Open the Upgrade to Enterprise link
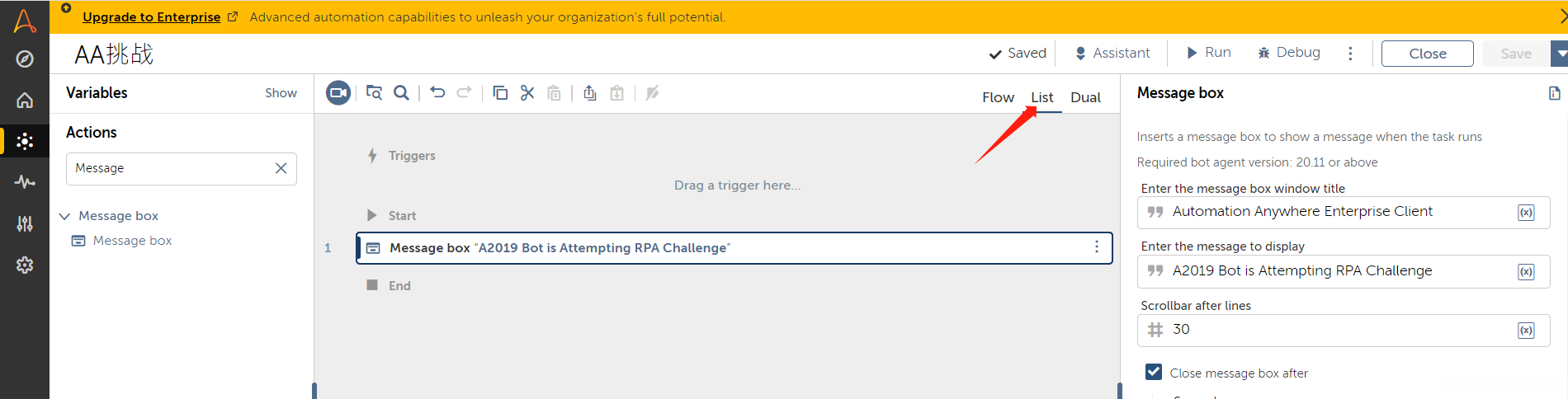 152,17
